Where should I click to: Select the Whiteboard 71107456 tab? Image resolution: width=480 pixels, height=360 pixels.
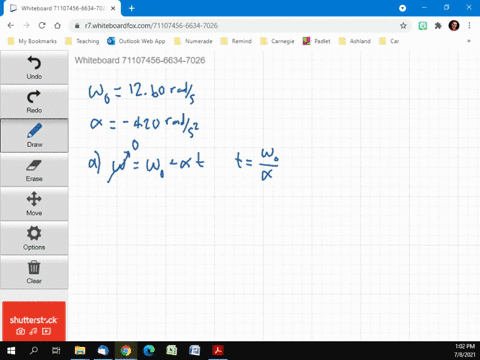click(x=63, y=8)
